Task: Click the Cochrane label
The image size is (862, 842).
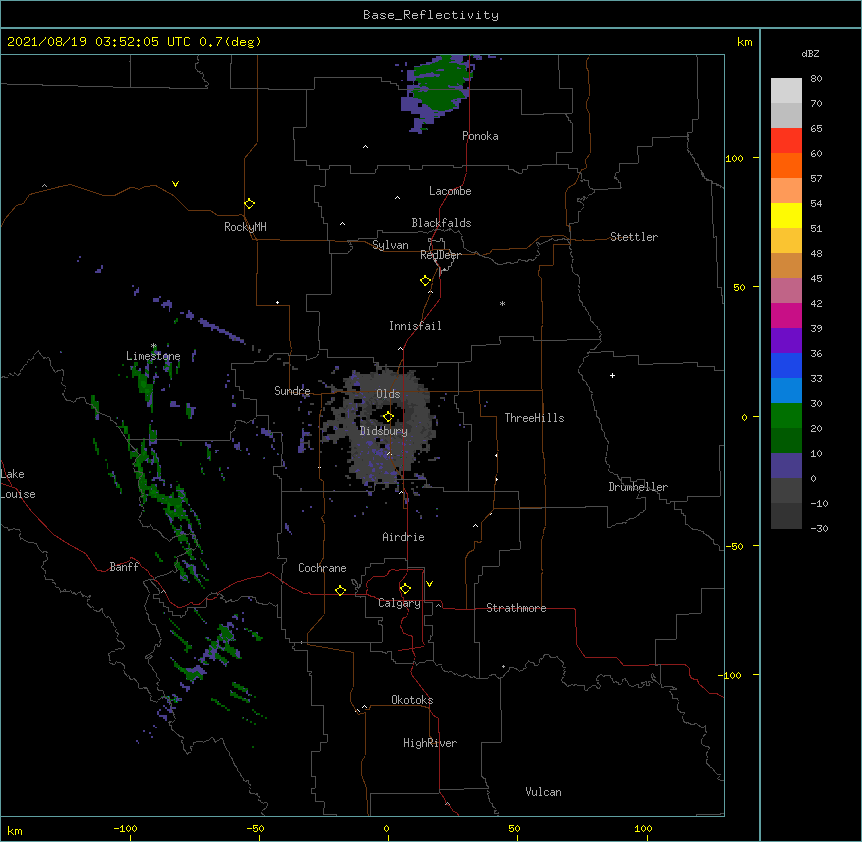Action: point(322,568)
